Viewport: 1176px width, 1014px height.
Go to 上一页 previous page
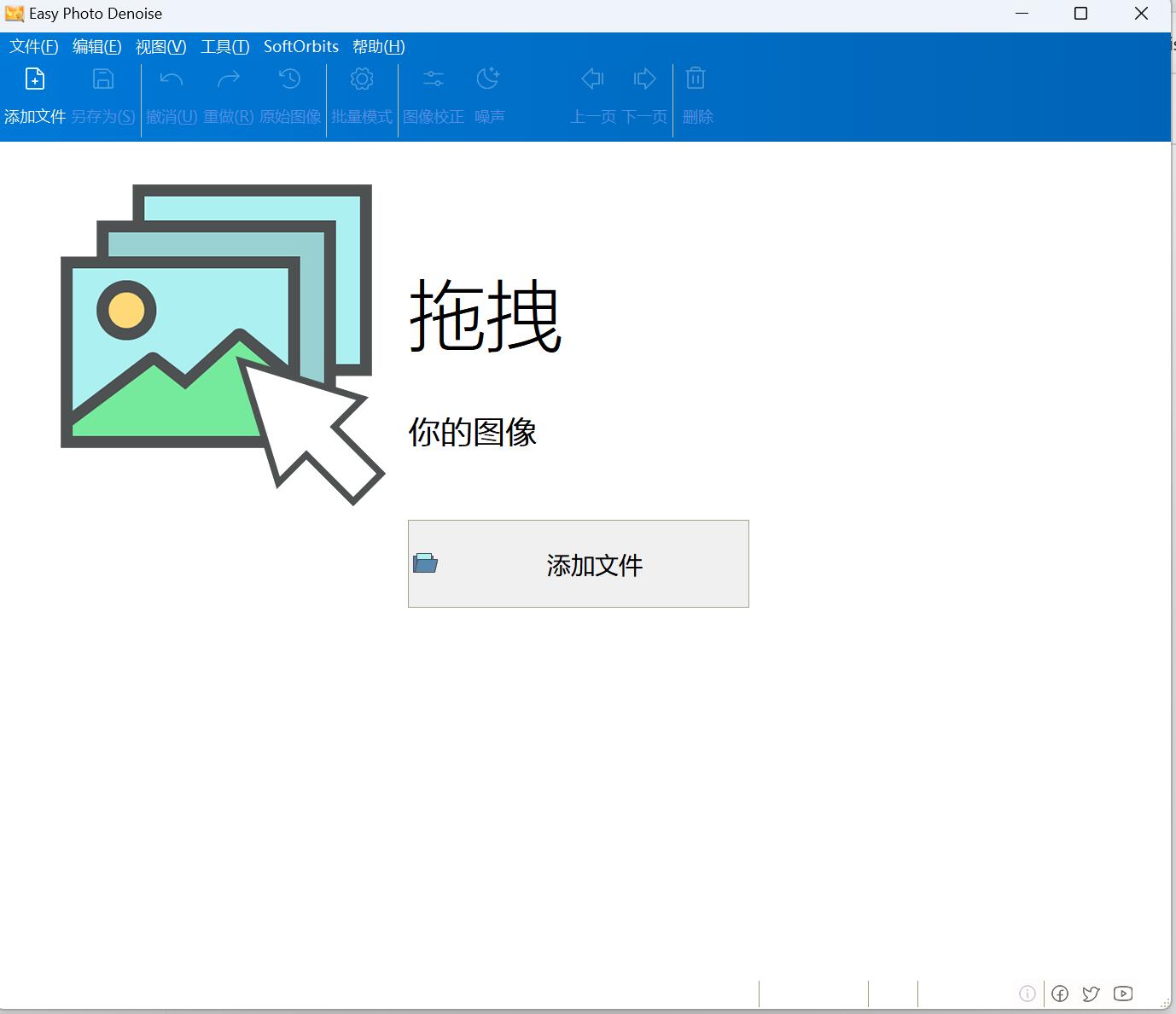pos(592,79)
